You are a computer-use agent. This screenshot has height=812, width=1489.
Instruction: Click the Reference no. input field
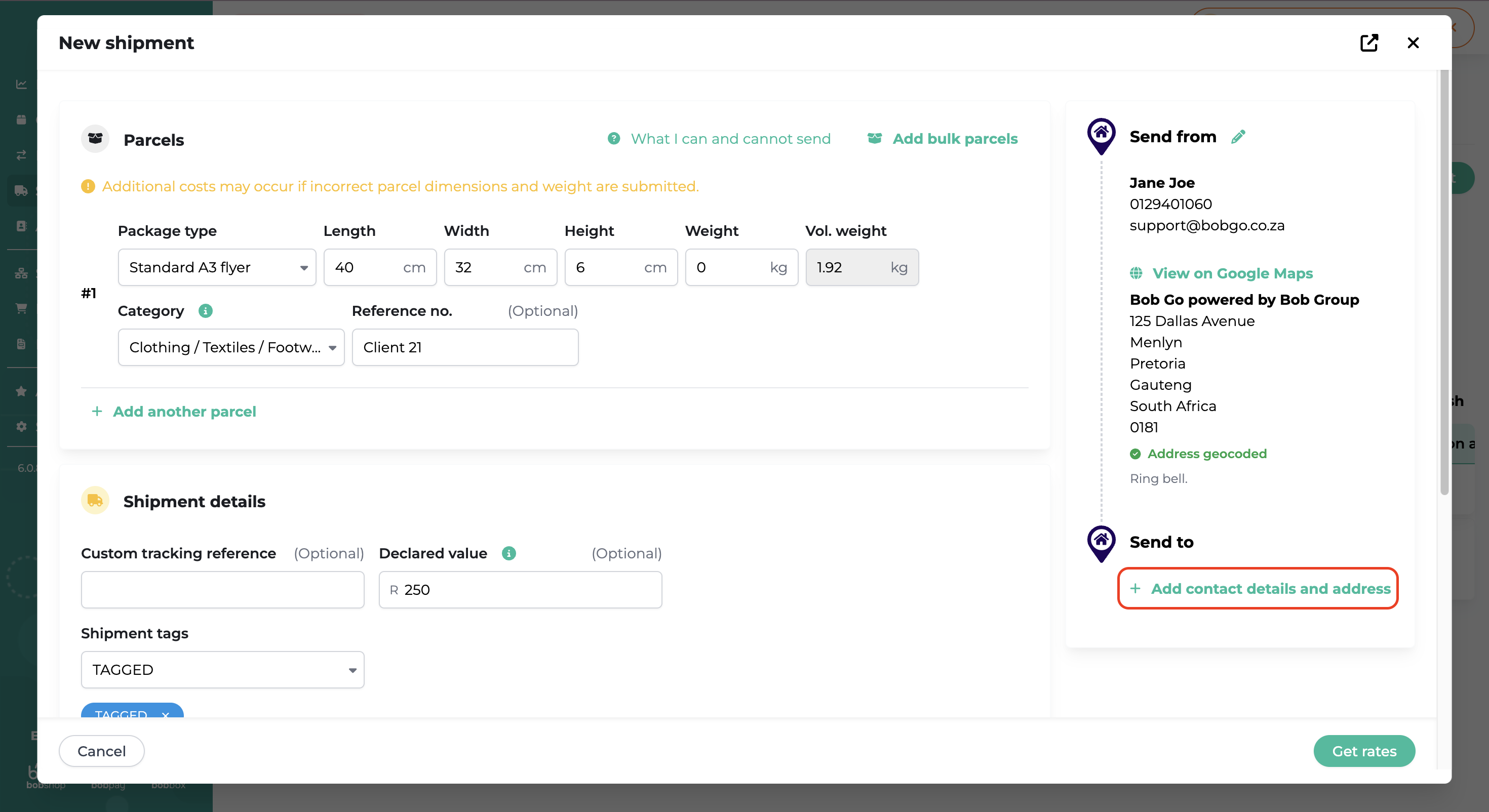(465, 347)
